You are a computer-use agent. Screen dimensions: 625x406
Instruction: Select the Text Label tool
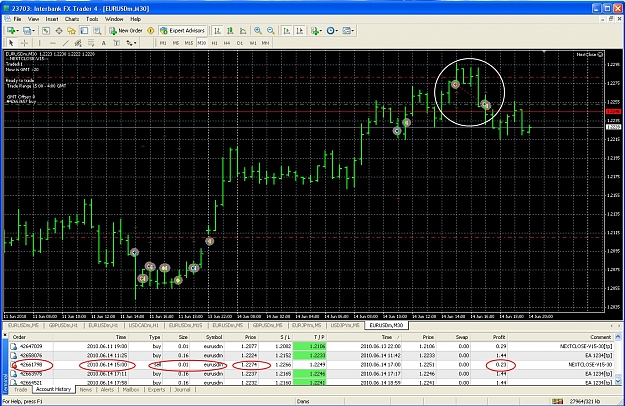[116, 43]
